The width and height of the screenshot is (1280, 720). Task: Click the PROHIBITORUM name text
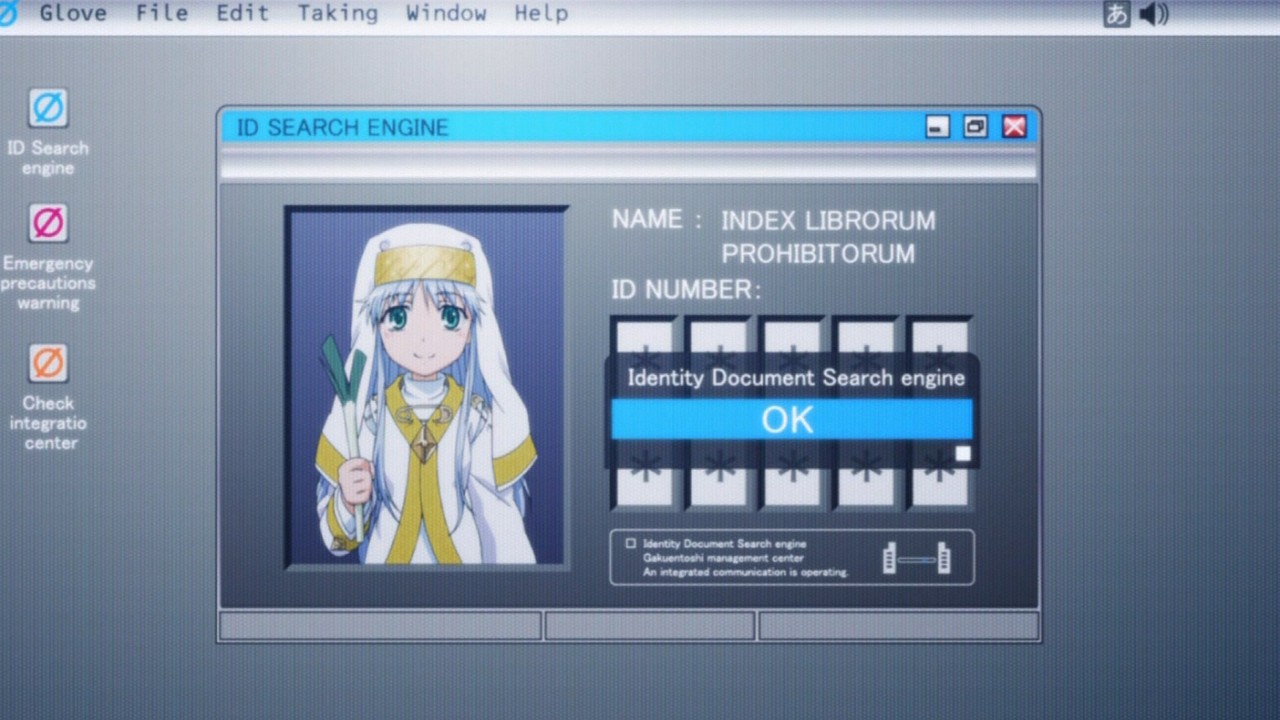pos(818,254)
